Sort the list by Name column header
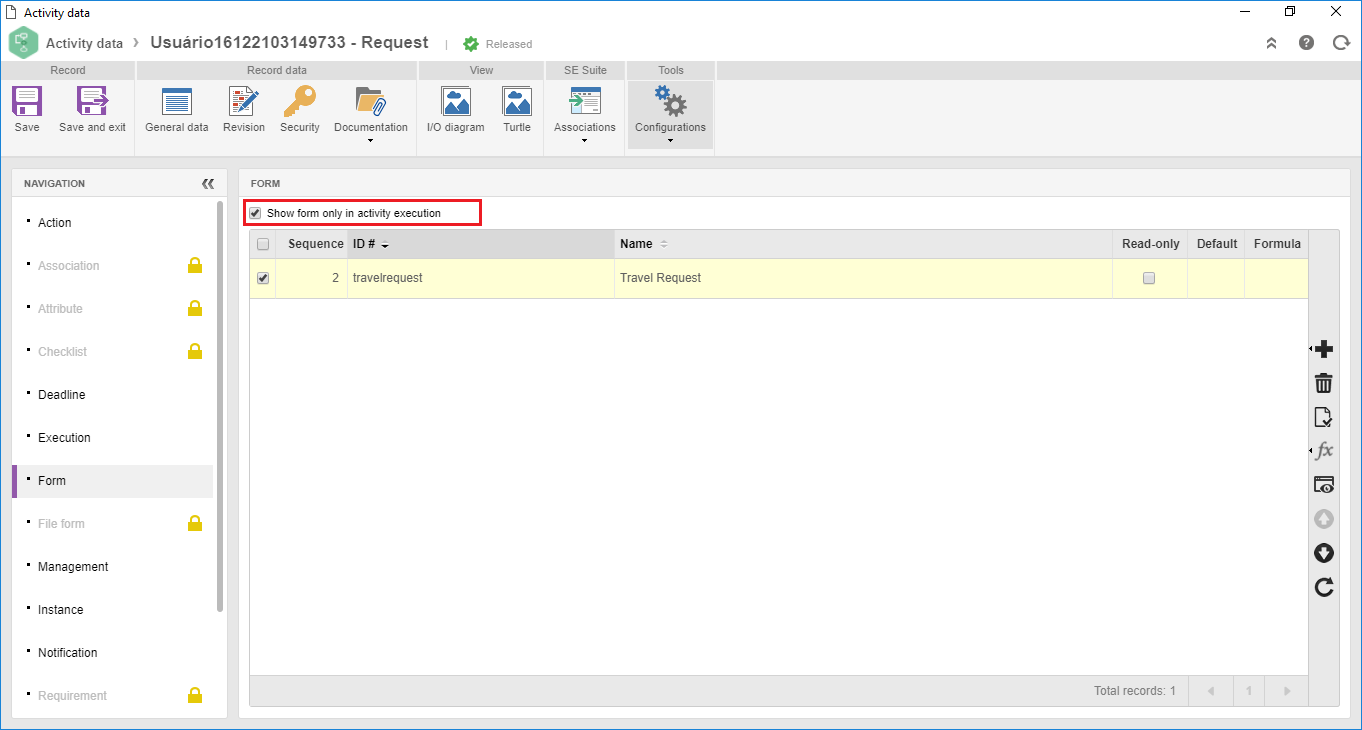This screenshot has width=1362, height=730. (x=636, y=244)
